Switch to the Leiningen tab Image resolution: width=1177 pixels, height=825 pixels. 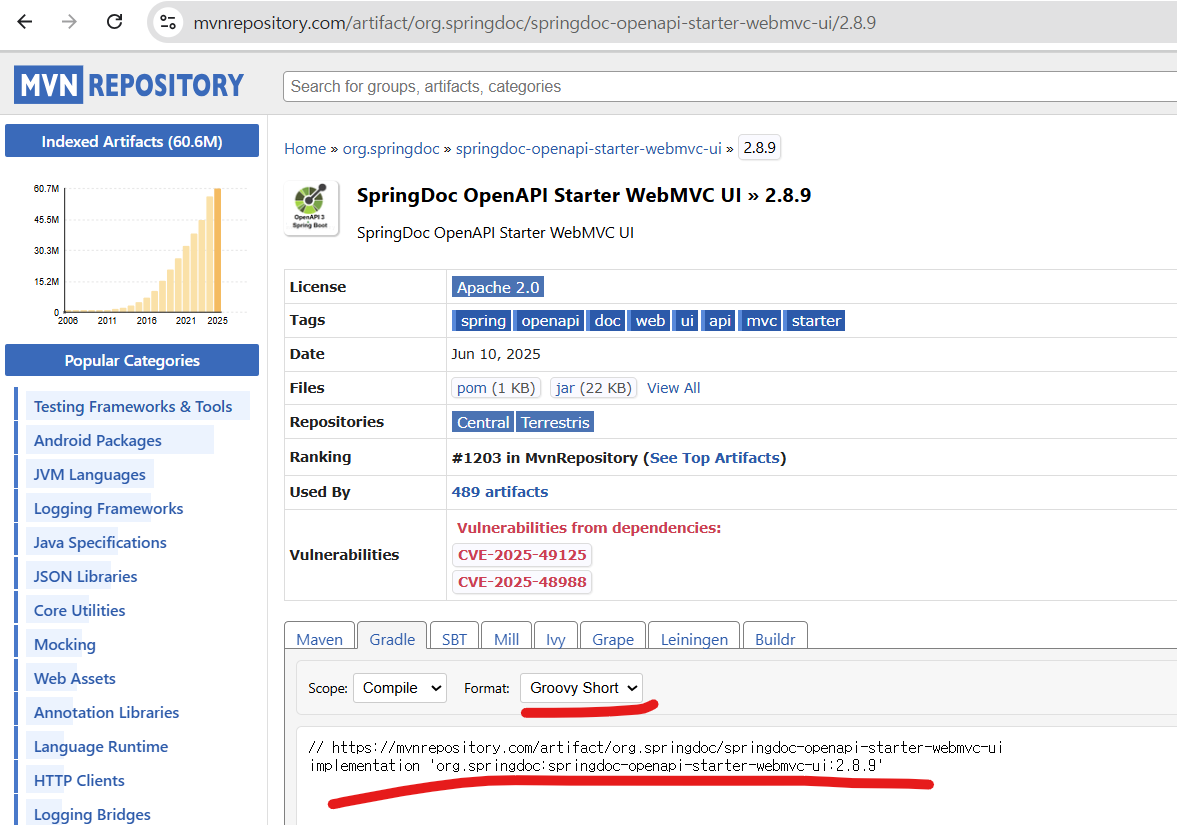[x=694, y=639]
